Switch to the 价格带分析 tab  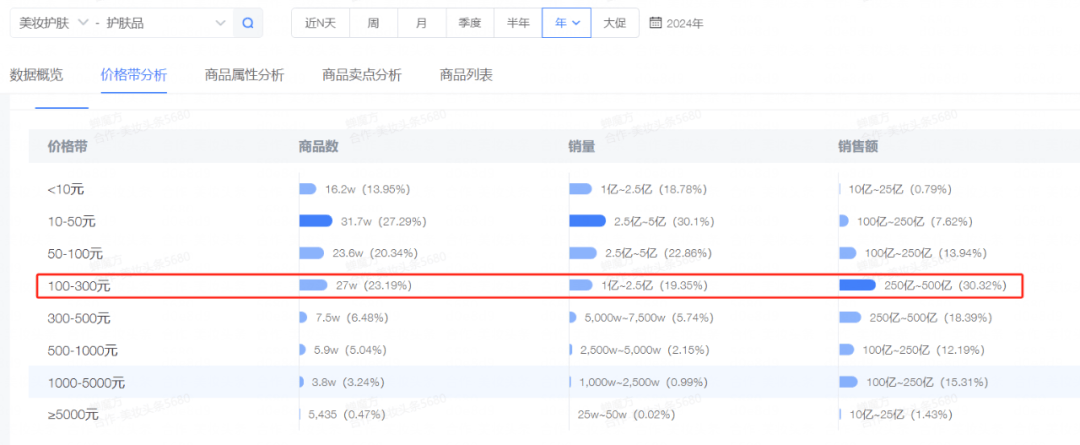click(134, 75)
